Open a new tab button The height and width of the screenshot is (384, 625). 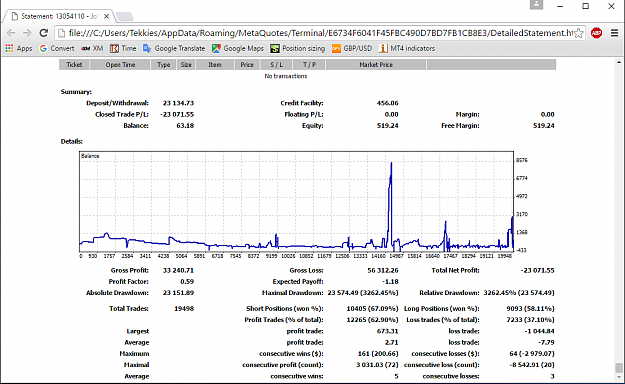pyautogui.click(x=124, y=17)
